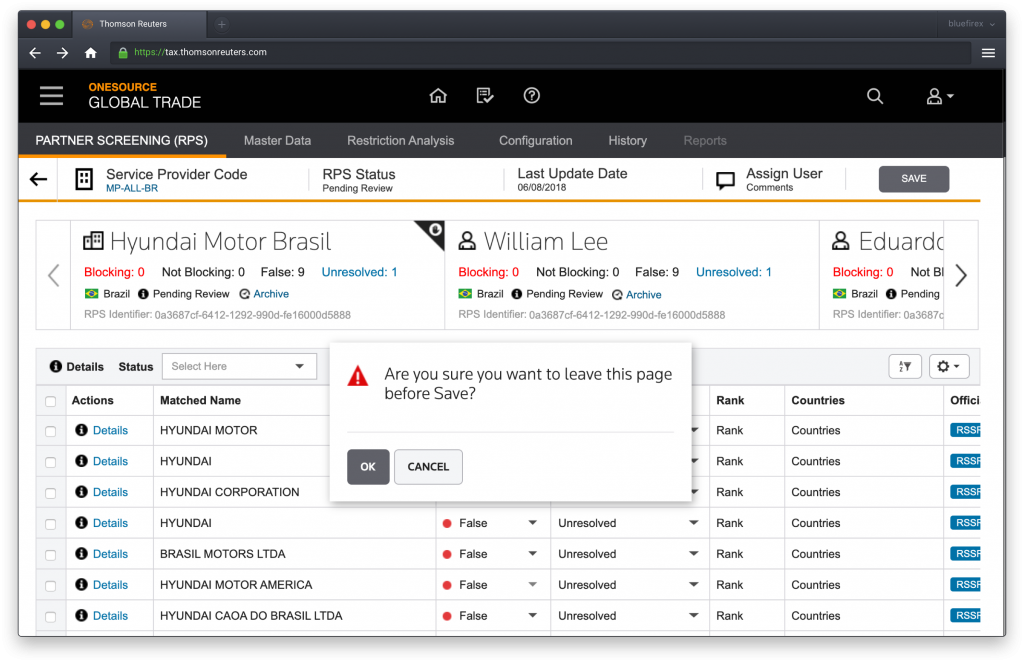This screenshot has width=1024, height=662.
Task: Click the browser forward arrow
Action: [63, 53]
